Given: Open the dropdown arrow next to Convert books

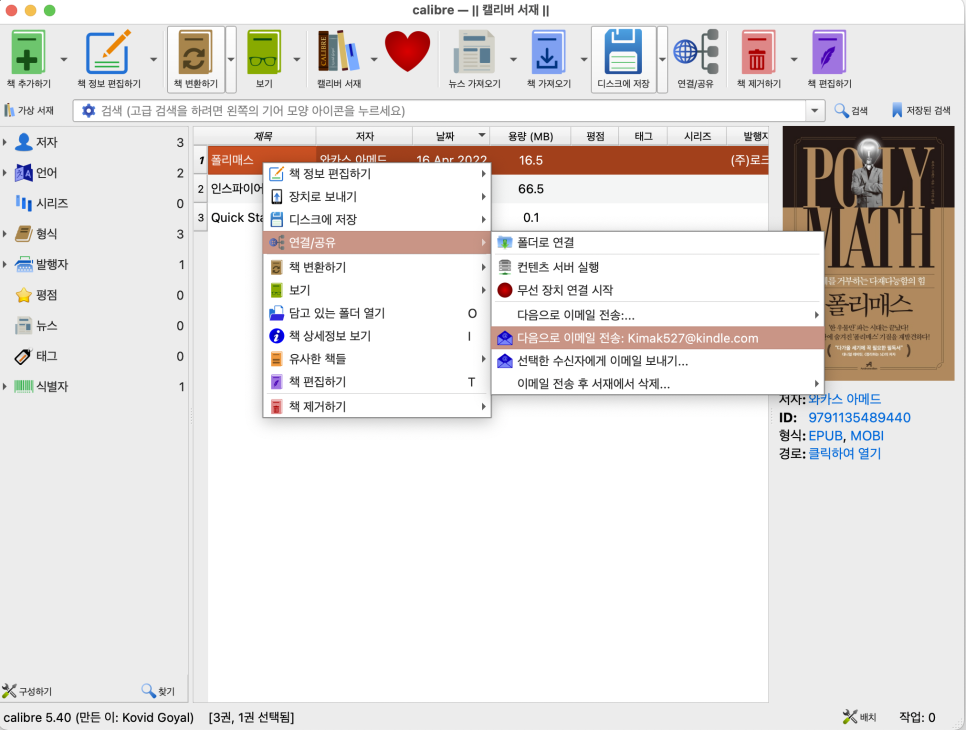Looking at the screenshot, I should tap(231, 60).
